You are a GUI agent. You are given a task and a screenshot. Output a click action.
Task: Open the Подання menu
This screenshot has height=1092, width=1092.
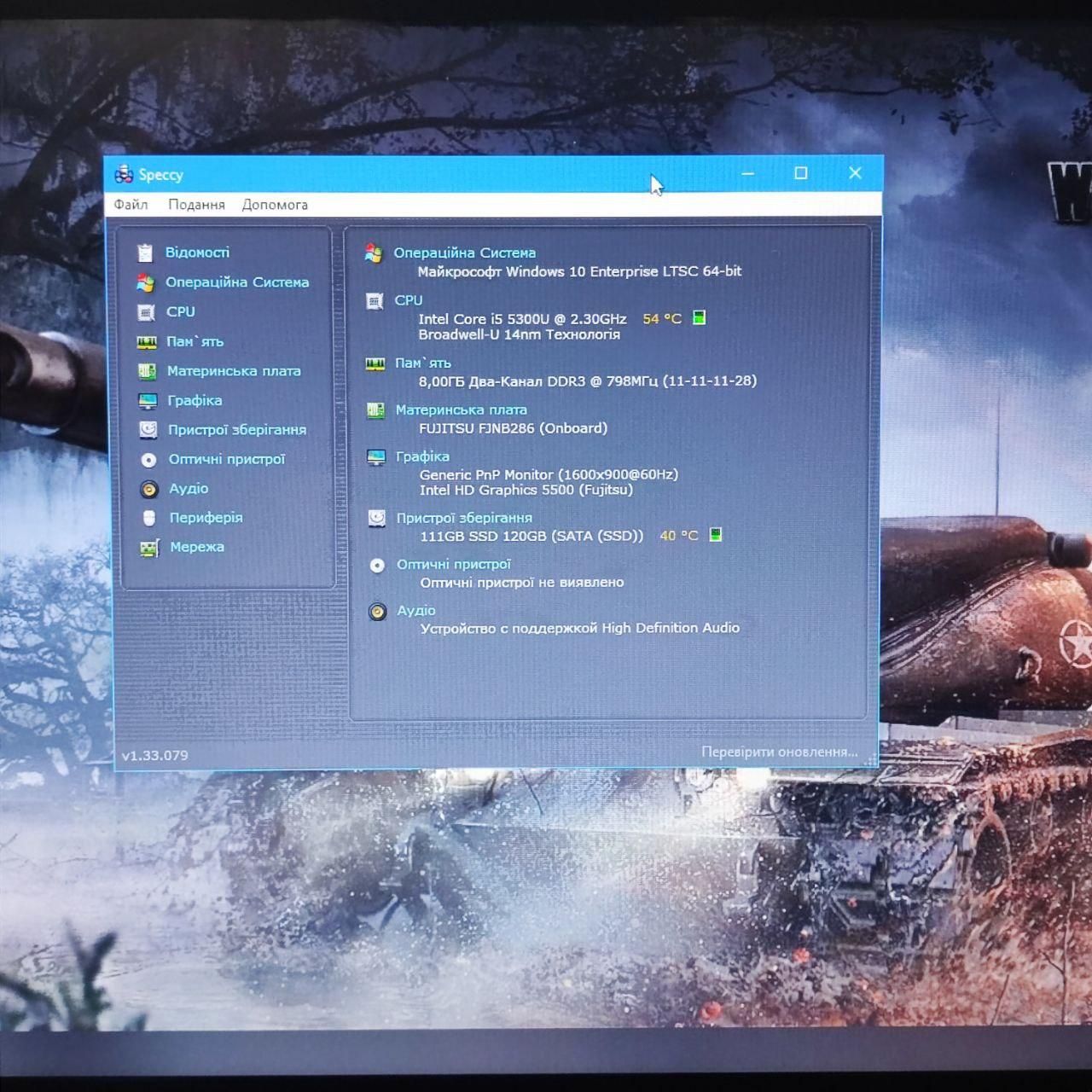196,205
